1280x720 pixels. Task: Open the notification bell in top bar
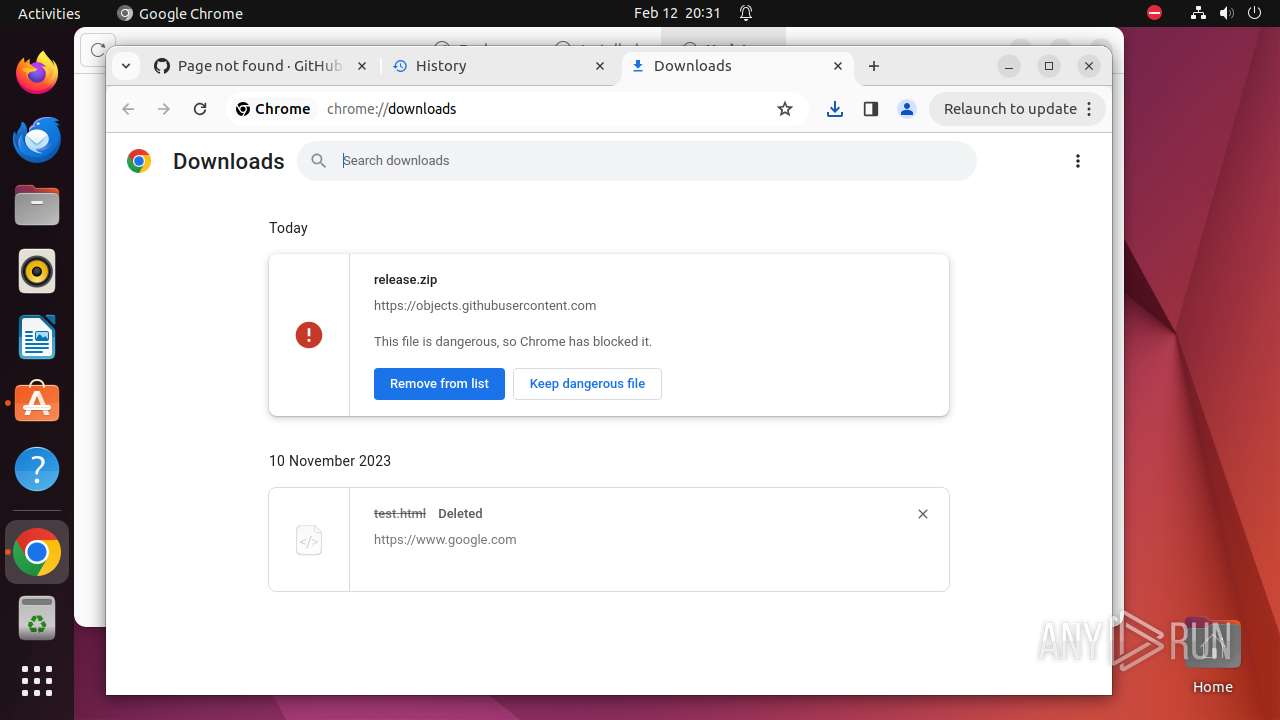pyautogui.click(x=746, y=13)
